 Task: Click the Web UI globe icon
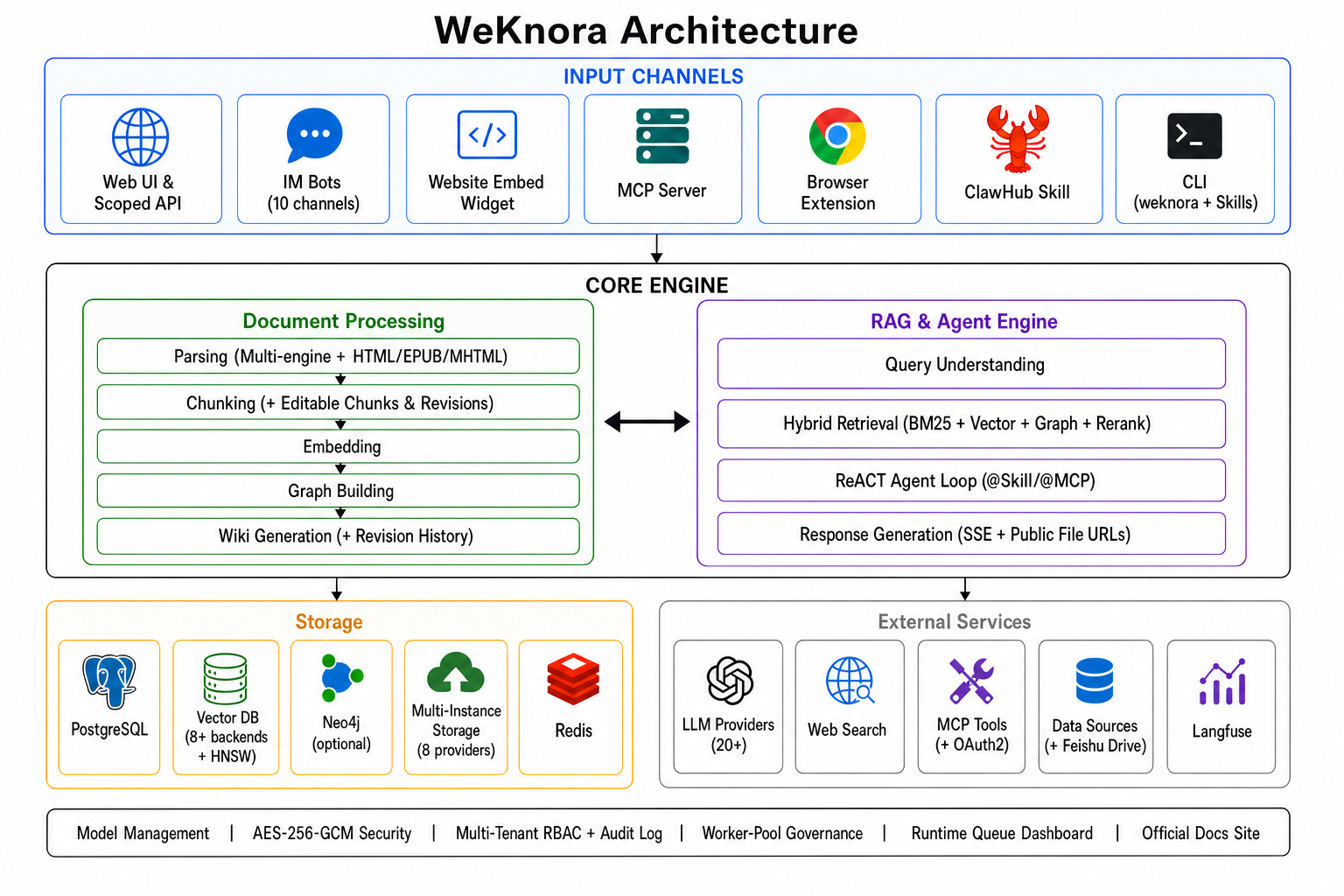[140, 137]
